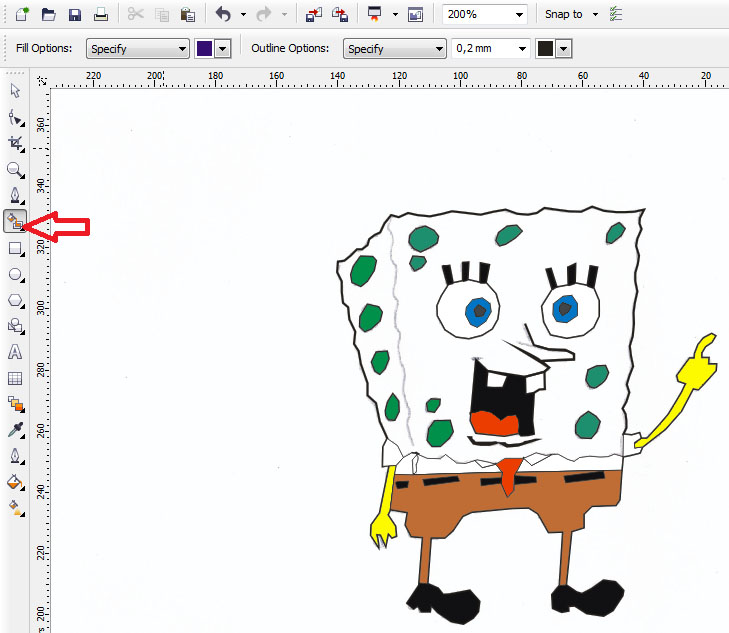Select the Shape tool

[x=16, y=118]
